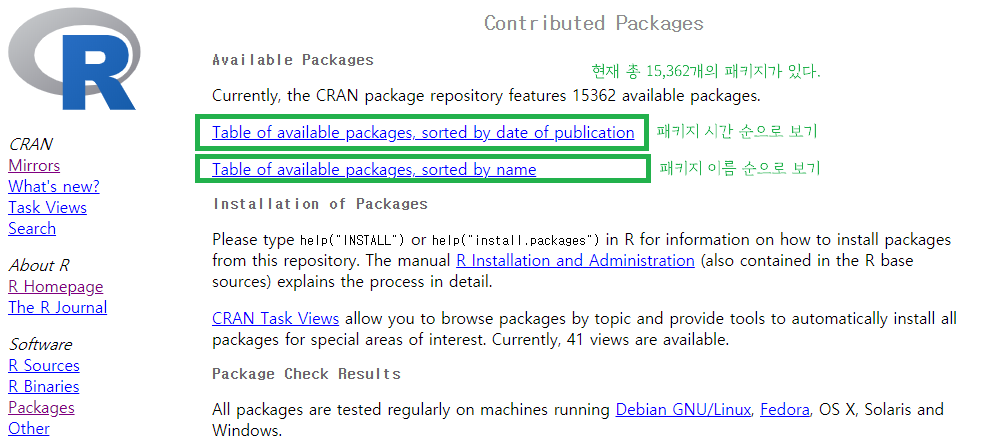Click the R logo image

pos(74,60)
